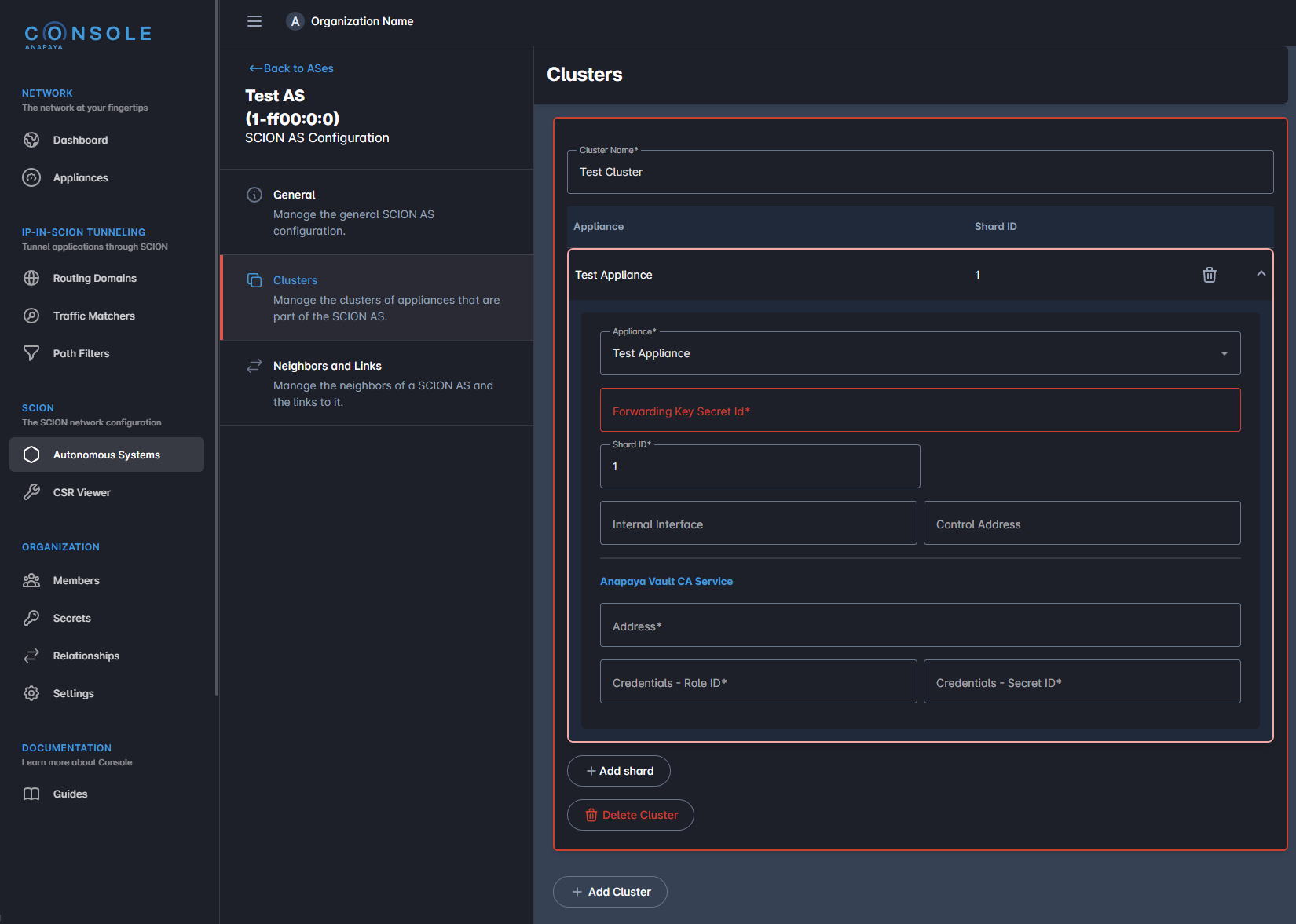Open the Secrets page
Screen dimensions: 1296x924
pos(70,618)
